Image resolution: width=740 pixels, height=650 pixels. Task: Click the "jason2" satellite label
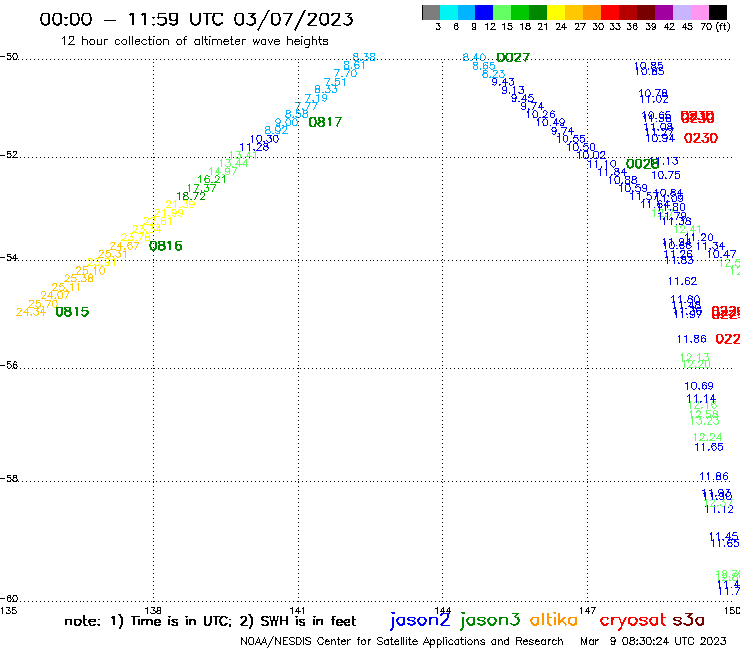420,620
